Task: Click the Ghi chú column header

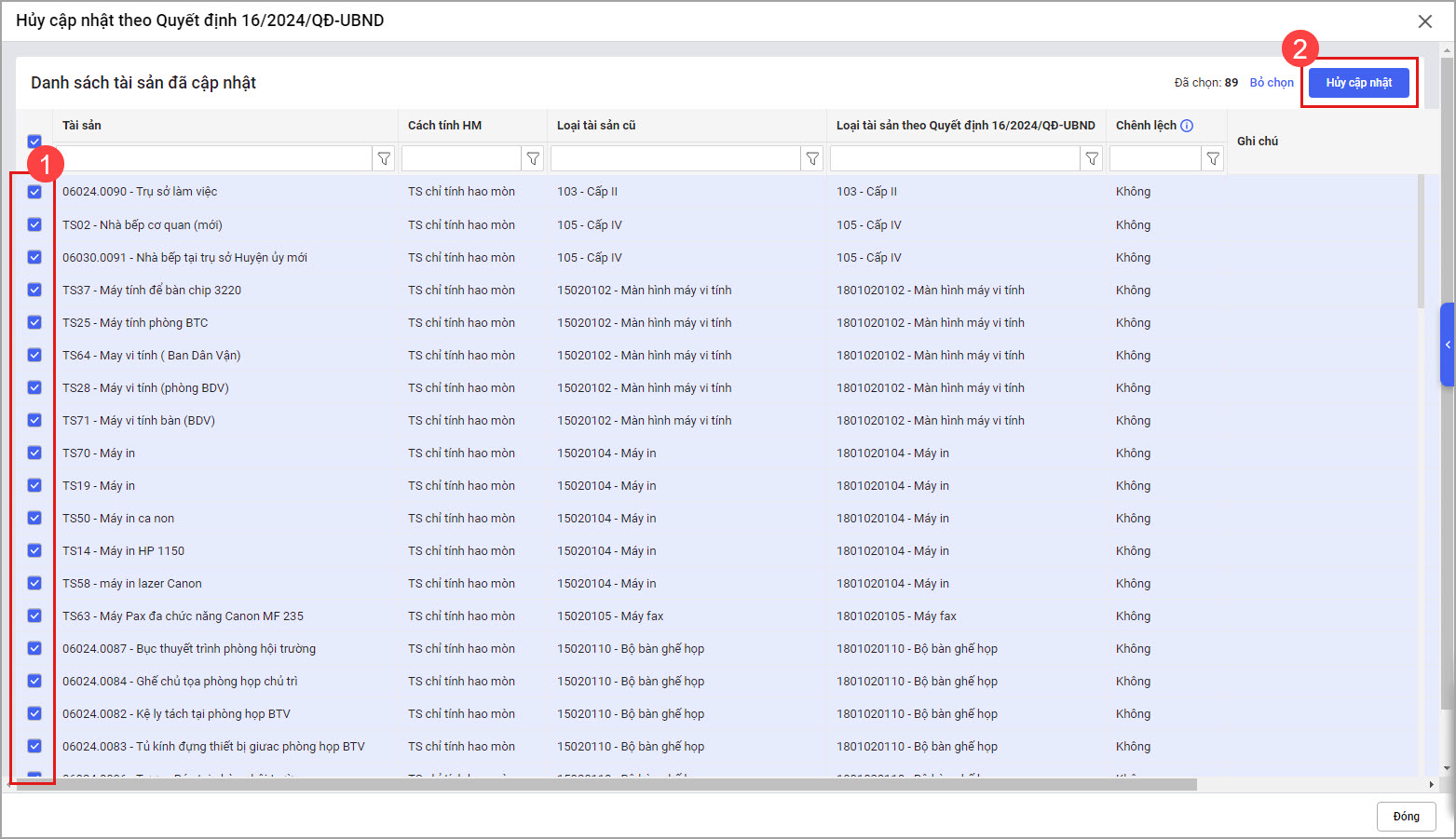Action: click(x=1258, y=142)
